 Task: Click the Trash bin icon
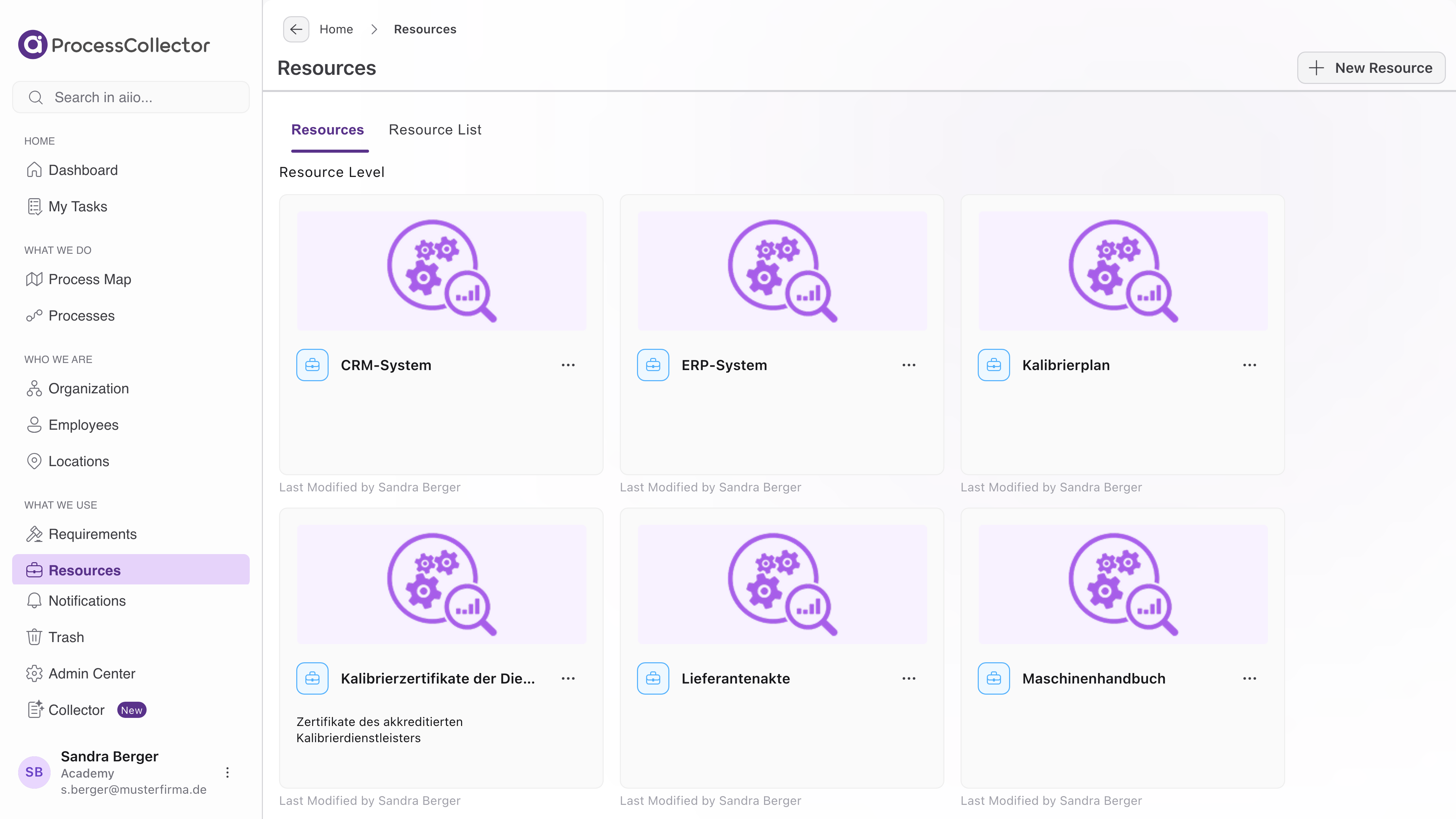coord(34,637)
